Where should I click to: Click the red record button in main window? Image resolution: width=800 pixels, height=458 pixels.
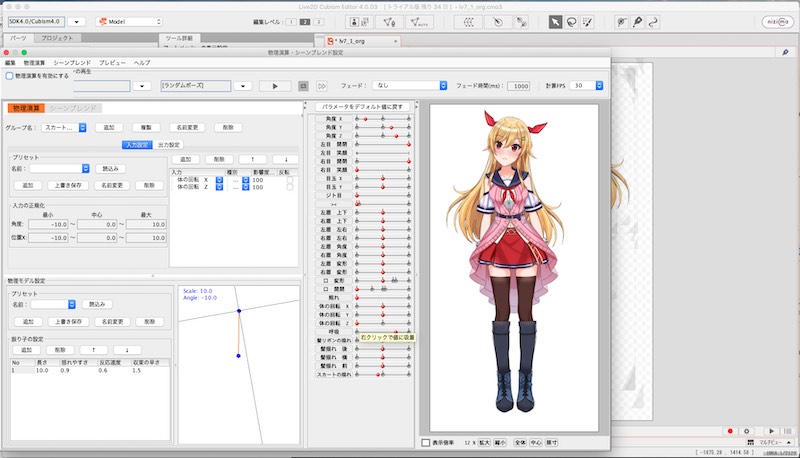point(730,431)
